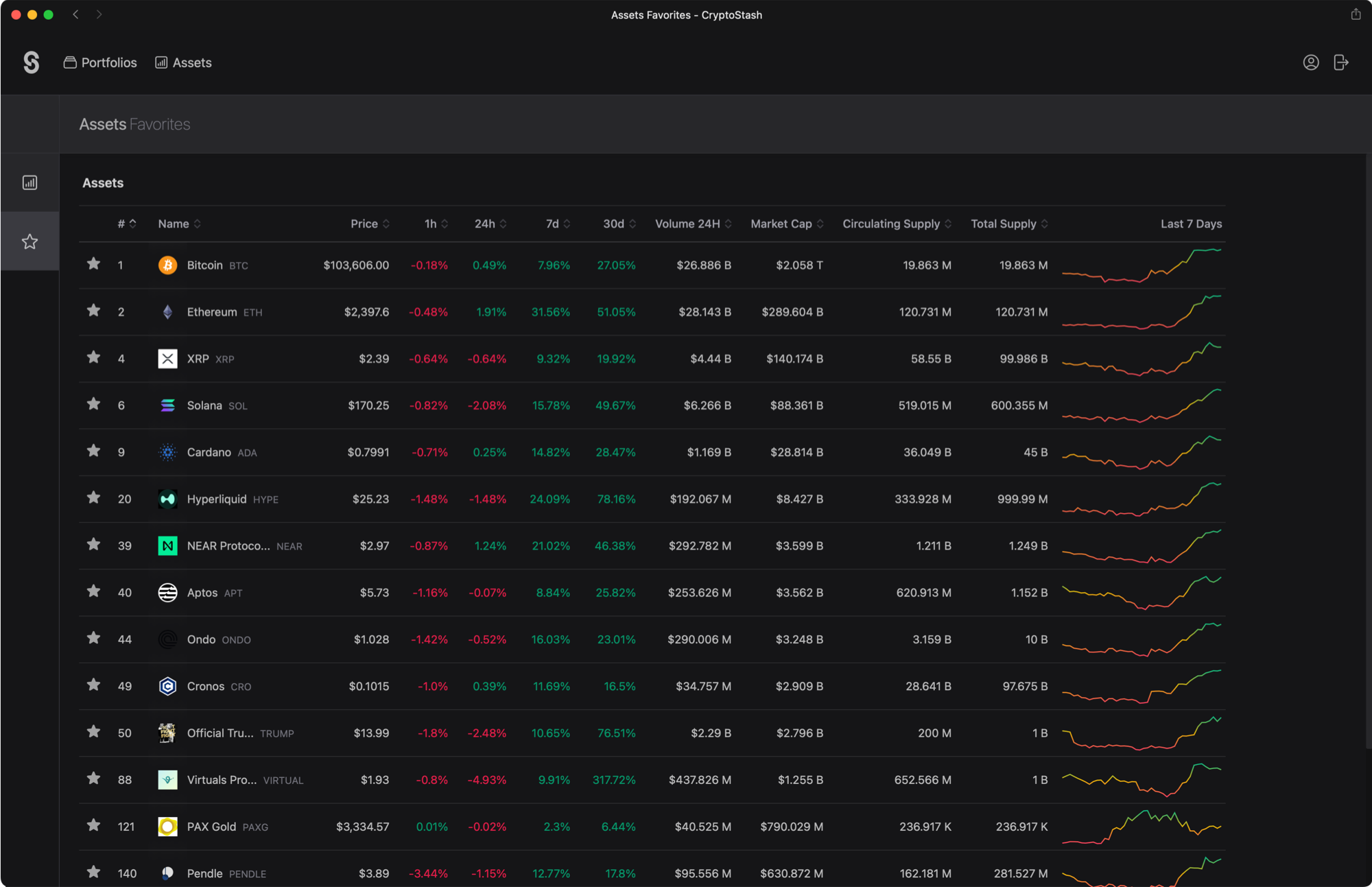The image size is (1372, 887).
Task: Sort by 24h change column
Action: (490, 224)
